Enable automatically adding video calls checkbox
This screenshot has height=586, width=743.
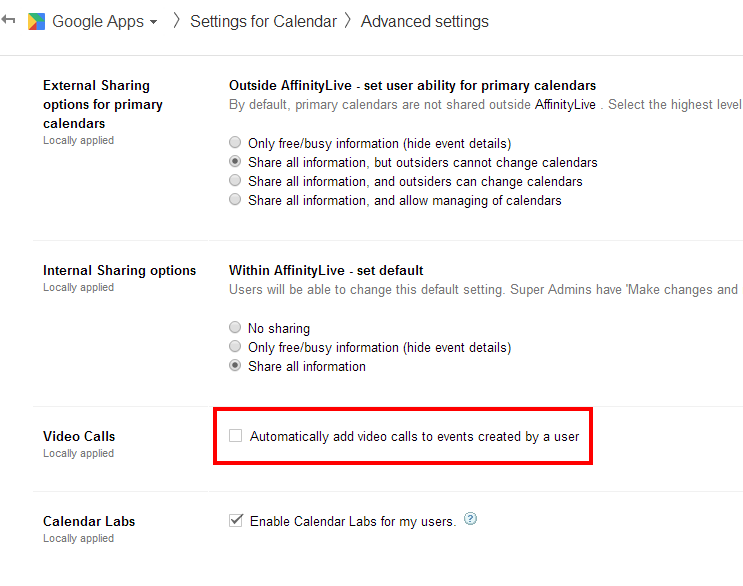[x=236, y=436]
